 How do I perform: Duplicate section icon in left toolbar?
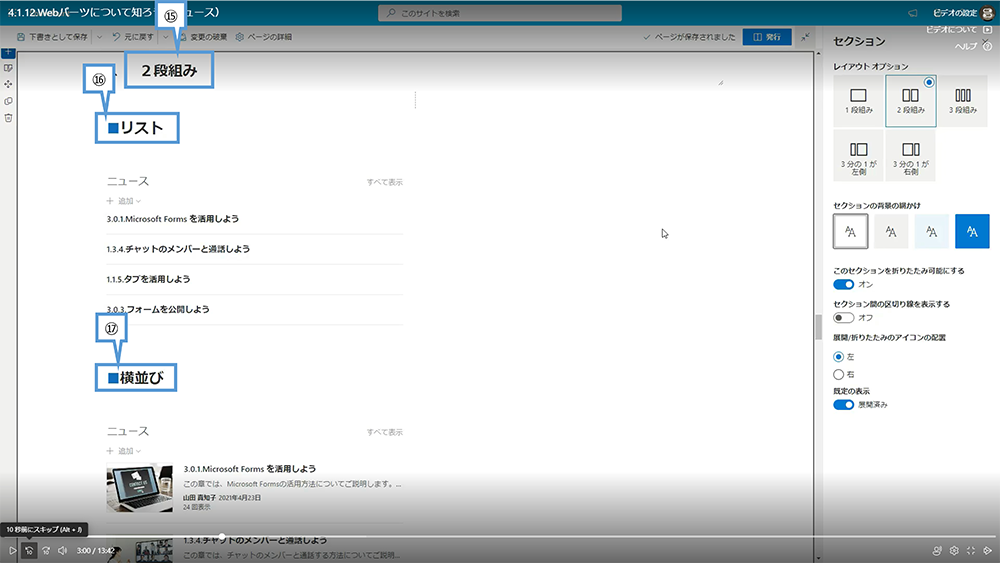pyautogui.click(x=8, y=101)
